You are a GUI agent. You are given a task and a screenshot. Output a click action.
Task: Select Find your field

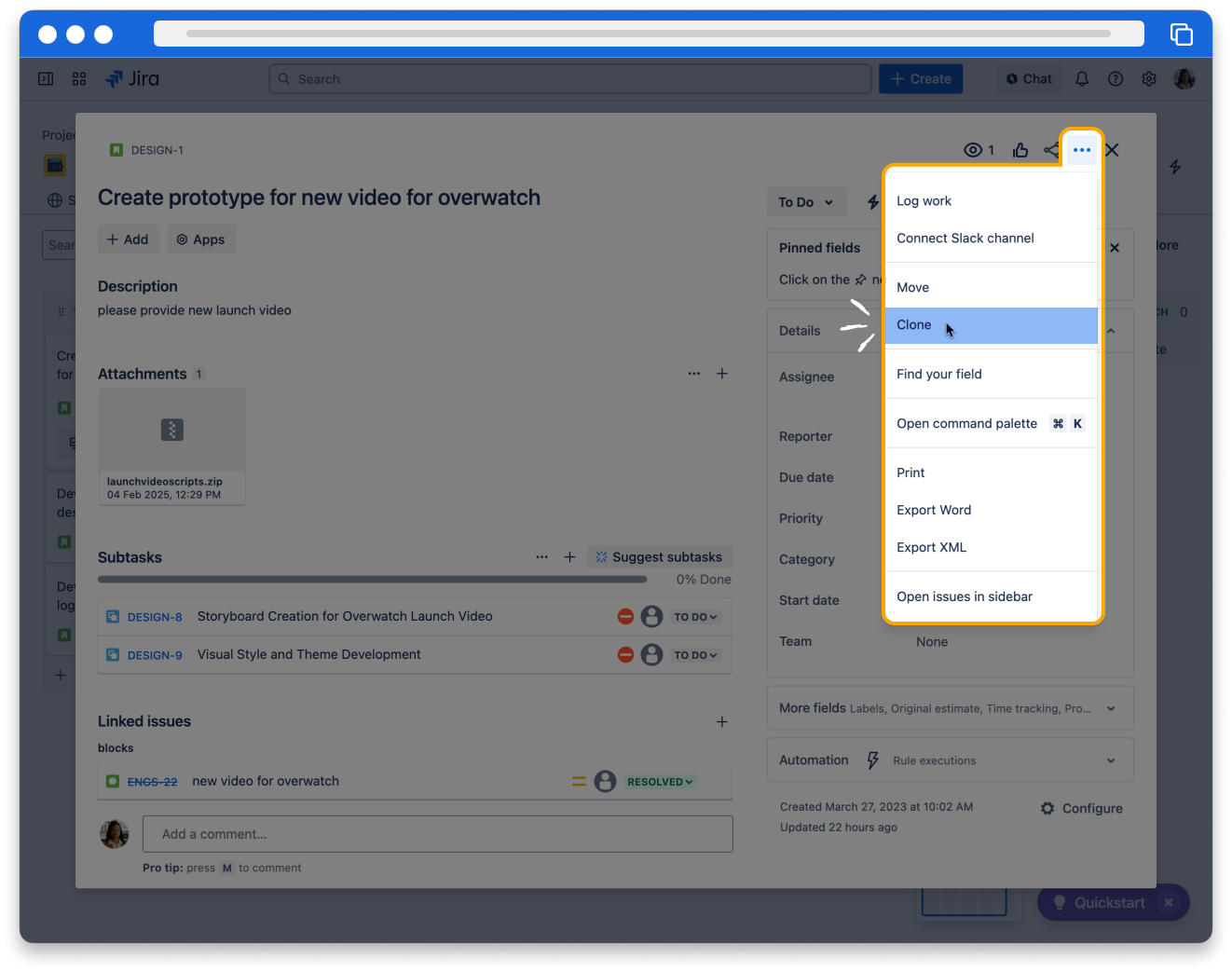tap(991, 375)
